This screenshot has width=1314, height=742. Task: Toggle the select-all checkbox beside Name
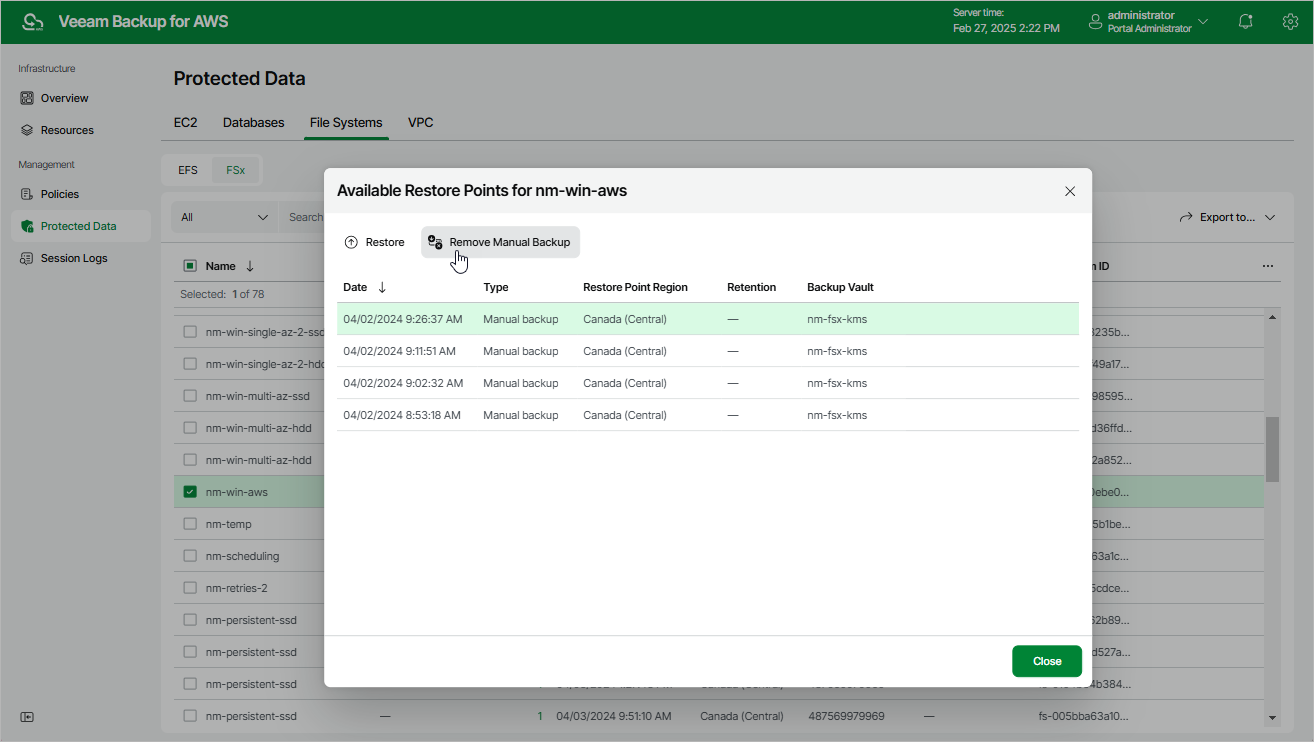(189, 265)
